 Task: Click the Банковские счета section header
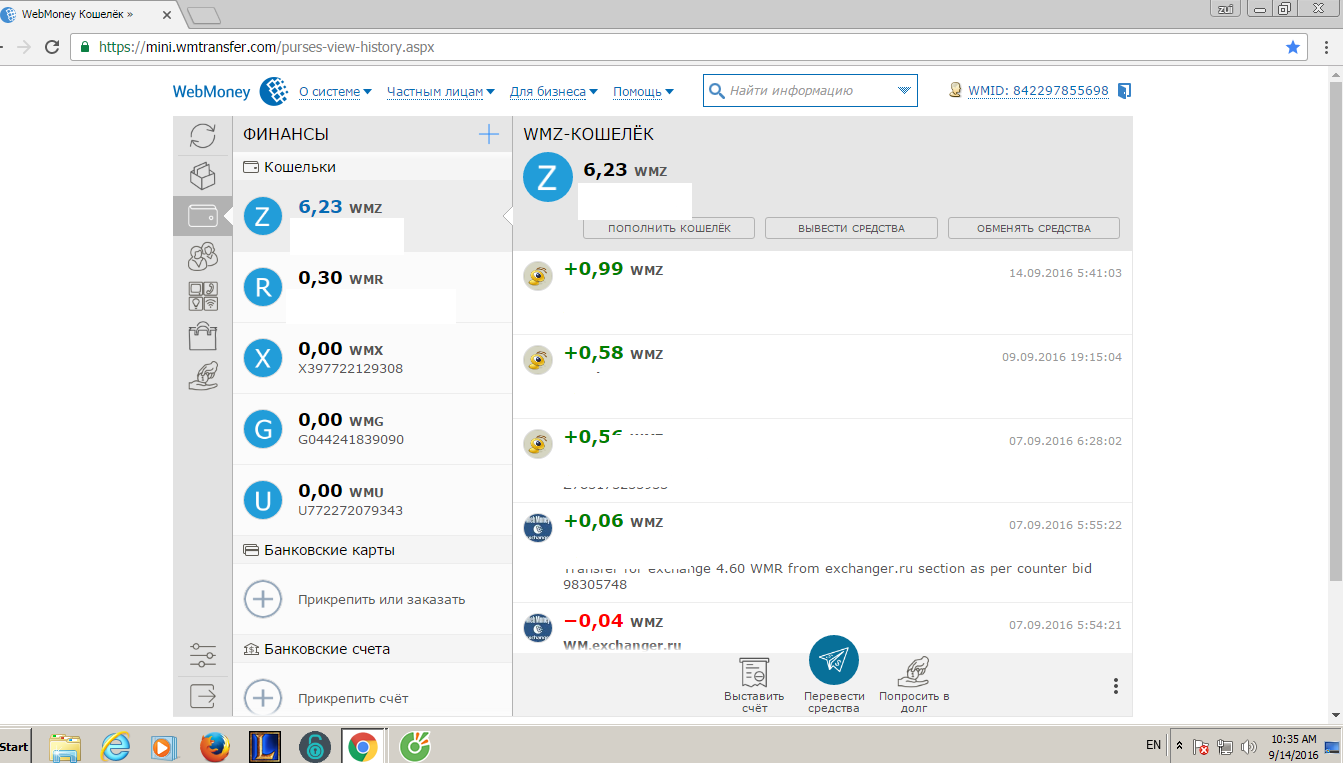pyautogui.click(x=372, y=649)
